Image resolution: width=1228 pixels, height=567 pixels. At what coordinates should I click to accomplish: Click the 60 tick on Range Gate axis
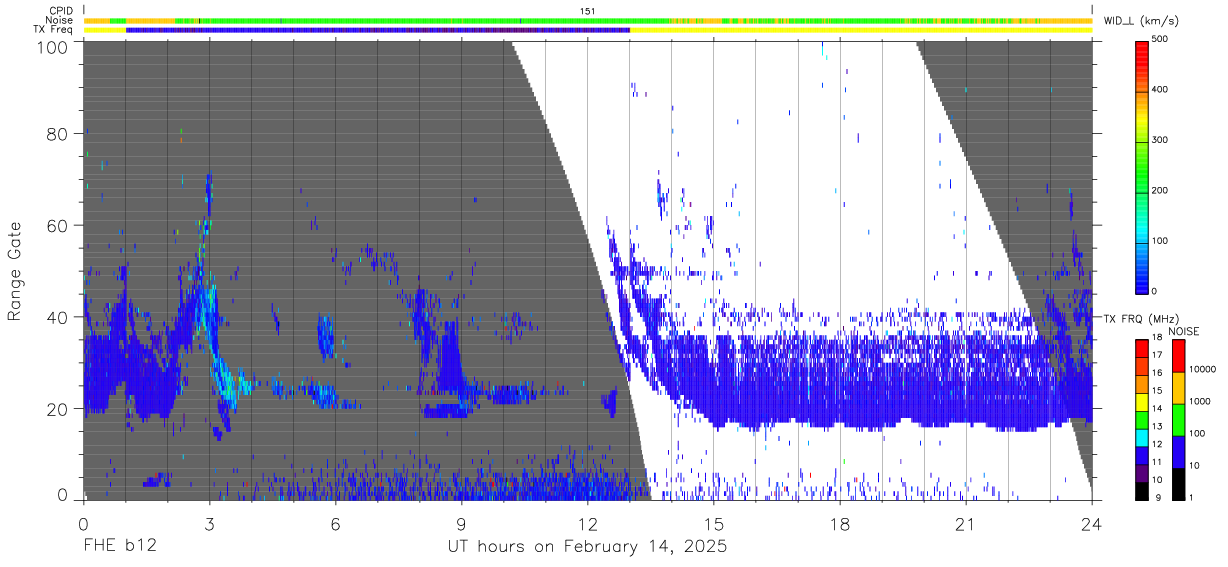coord(58,226)
